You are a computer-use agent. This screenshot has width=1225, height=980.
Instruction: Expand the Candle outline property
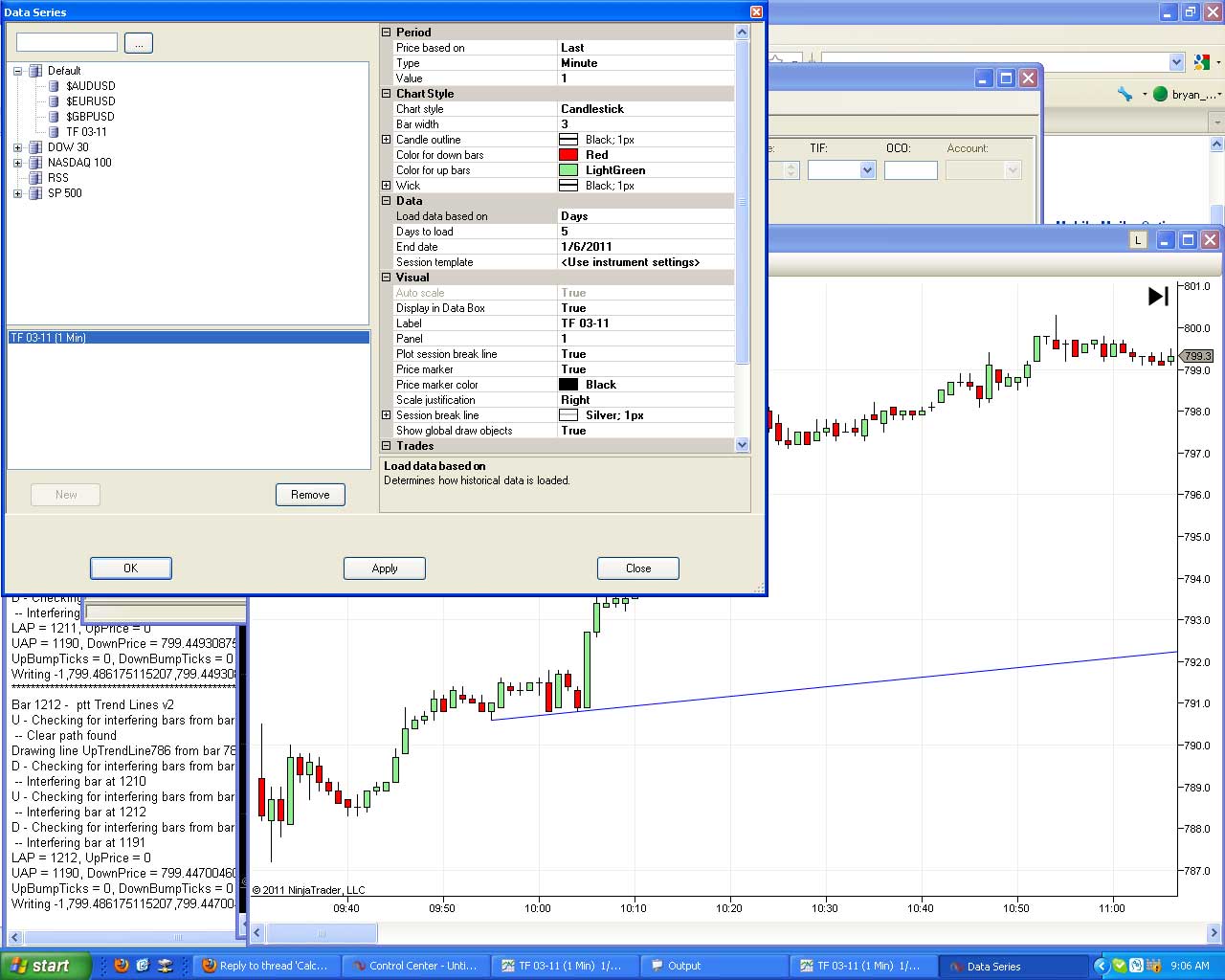pyautogui.click(x=387, y=140)
